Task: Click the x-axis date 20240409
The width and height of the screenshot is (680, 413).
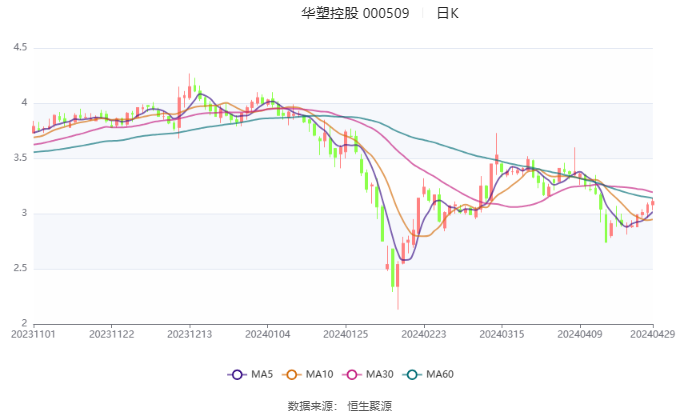Action: [x=580, y=334]
